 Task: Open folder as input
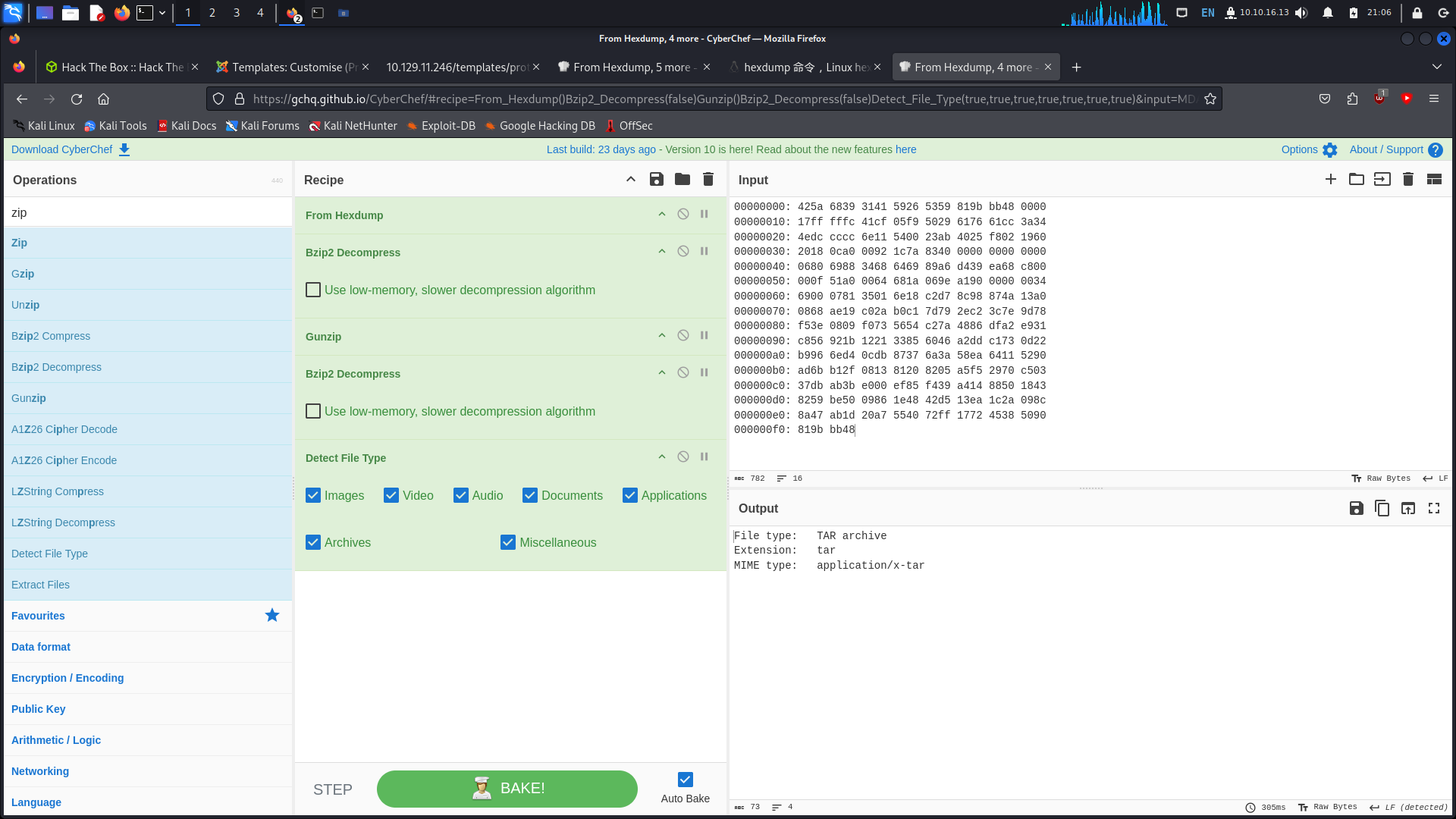(1357, 180)
